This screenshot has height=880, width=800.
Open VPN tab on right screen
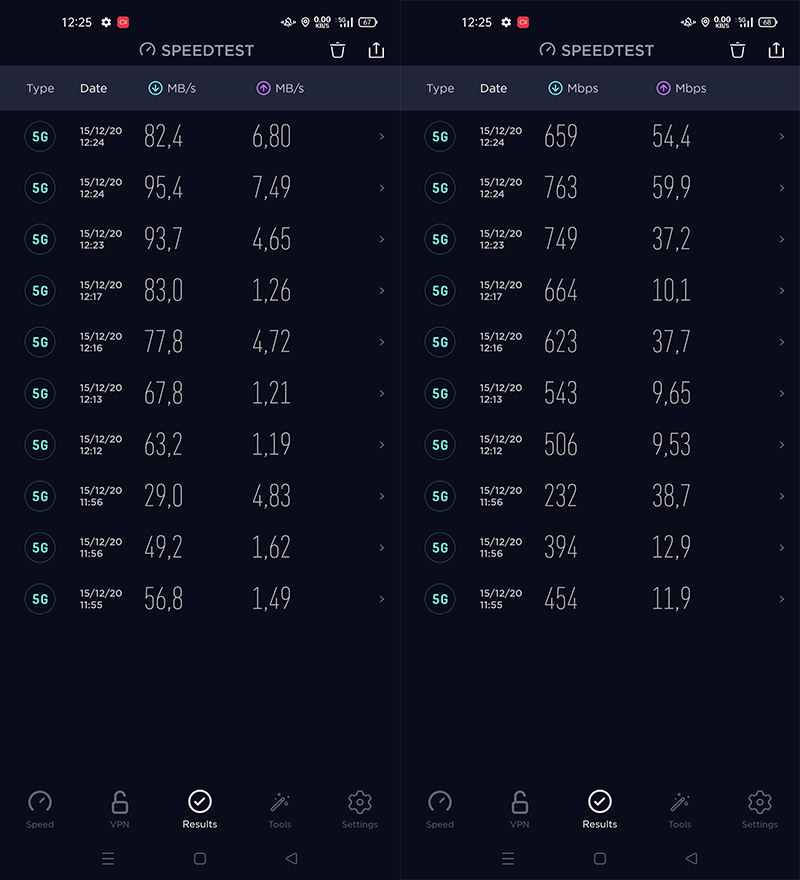coord(519,809)
